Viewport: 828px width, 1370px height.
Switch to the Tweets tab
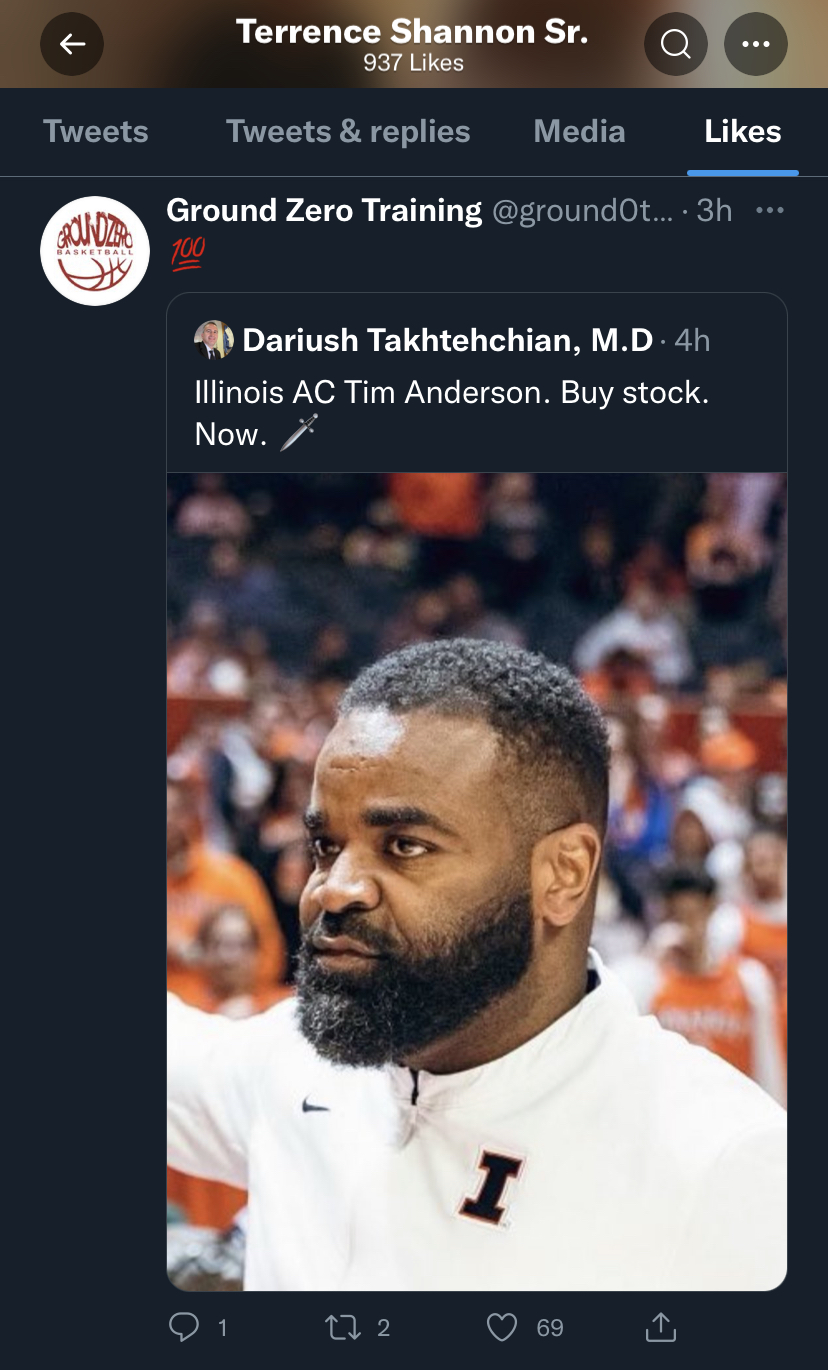coord(96,132)
